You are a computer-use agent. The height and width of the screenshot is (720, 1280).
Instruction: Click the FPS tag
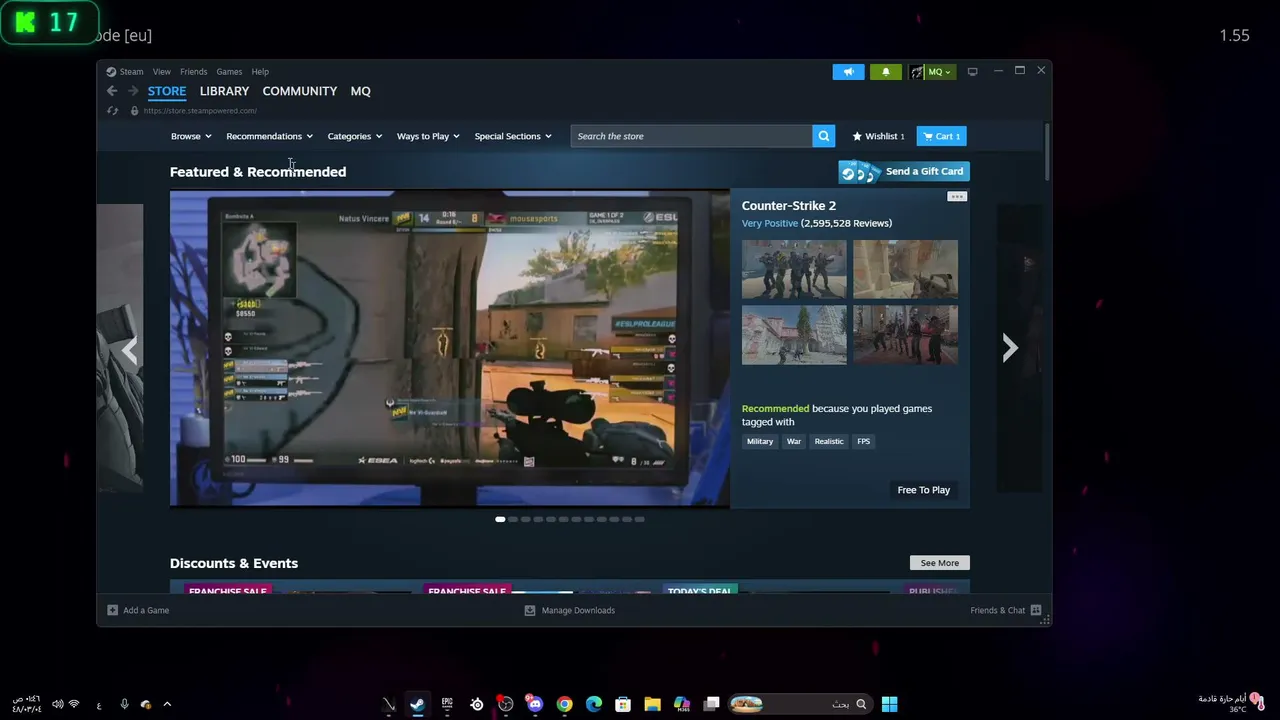(x=863, y=441)
